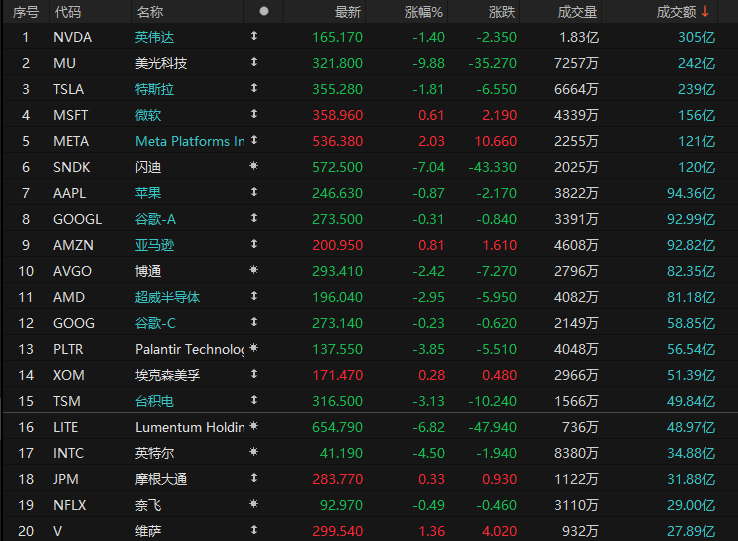Screen dimensions: 738x541
Task: Select the 英特尔 name cell
Action: coord(154,453)
